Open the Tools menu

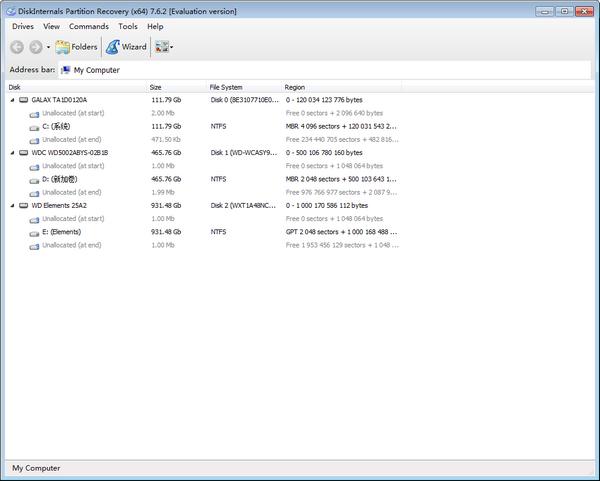click(128, 26)
